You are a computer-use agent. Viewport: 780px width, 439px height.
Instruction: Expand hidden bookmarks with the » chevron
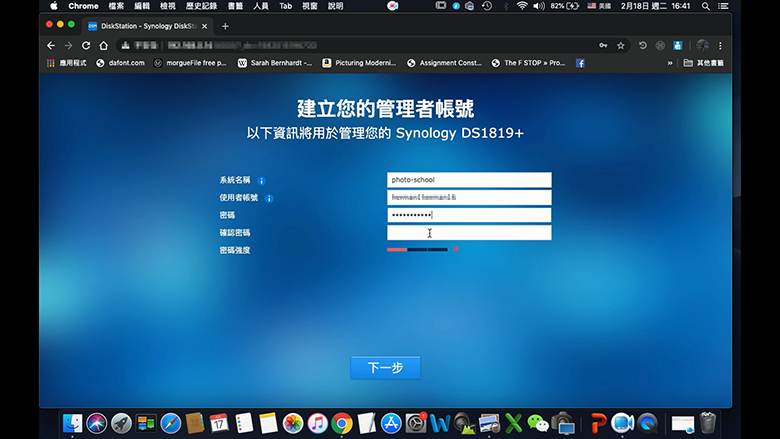pos(670,63)
